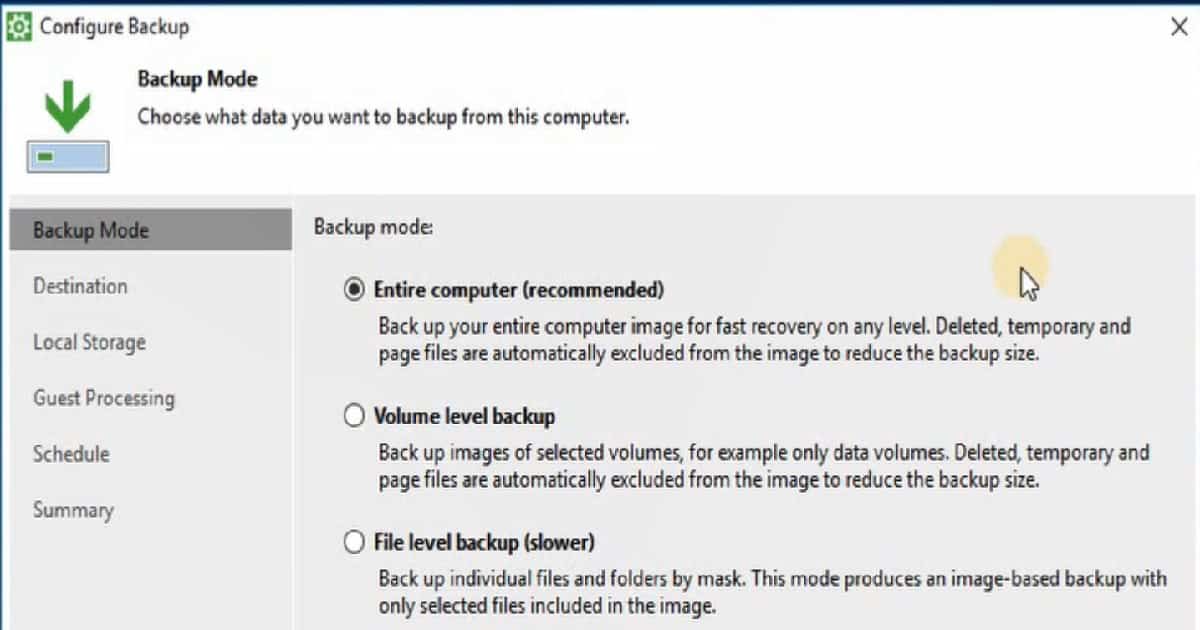Click the File level backup description text
Screen dimensions: 1200x630
coord(772,592)
